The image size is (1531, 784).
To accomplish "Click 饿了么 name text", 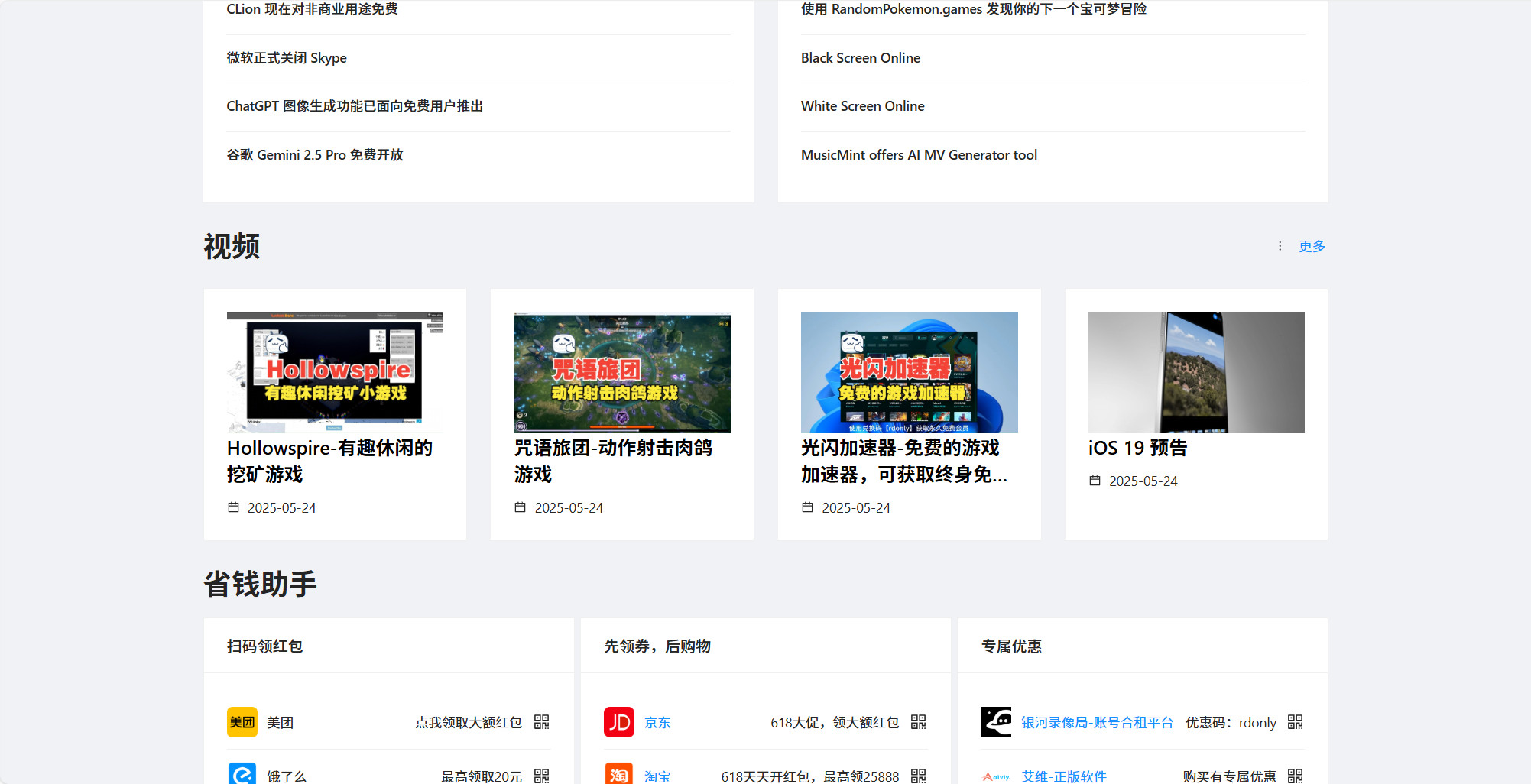I will pyautogui.click(x=287, y=776).
